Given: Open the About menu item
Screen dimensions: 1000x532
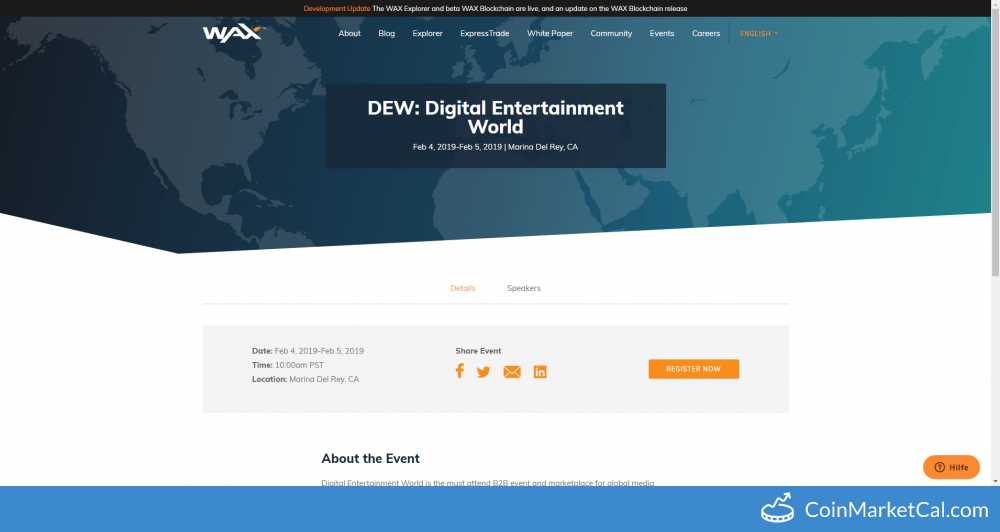Looking at the screenshot, I should click(349, 33).
